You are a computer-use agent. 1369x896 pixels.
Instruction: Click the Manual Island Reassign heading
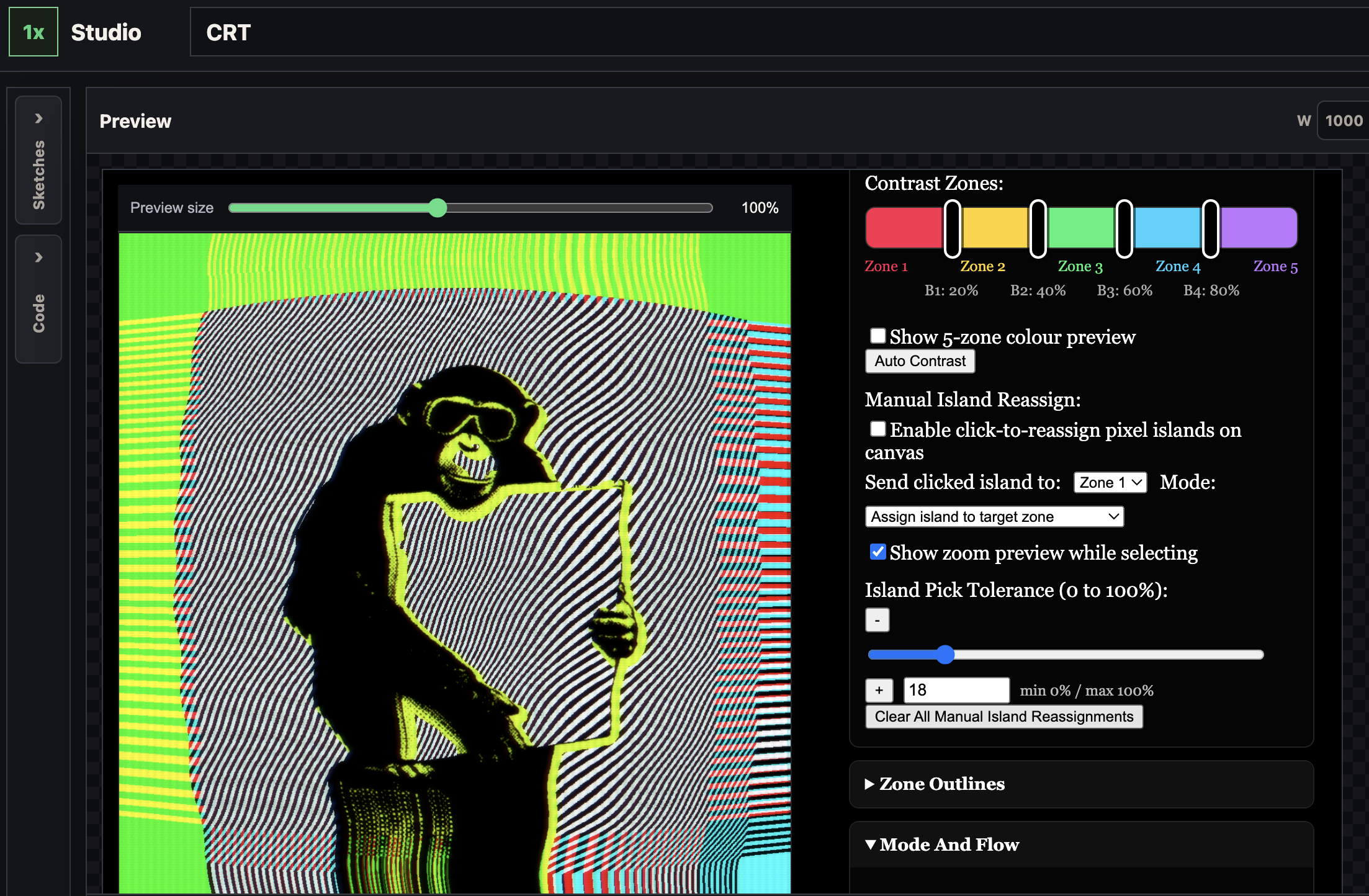coord(972,399)
